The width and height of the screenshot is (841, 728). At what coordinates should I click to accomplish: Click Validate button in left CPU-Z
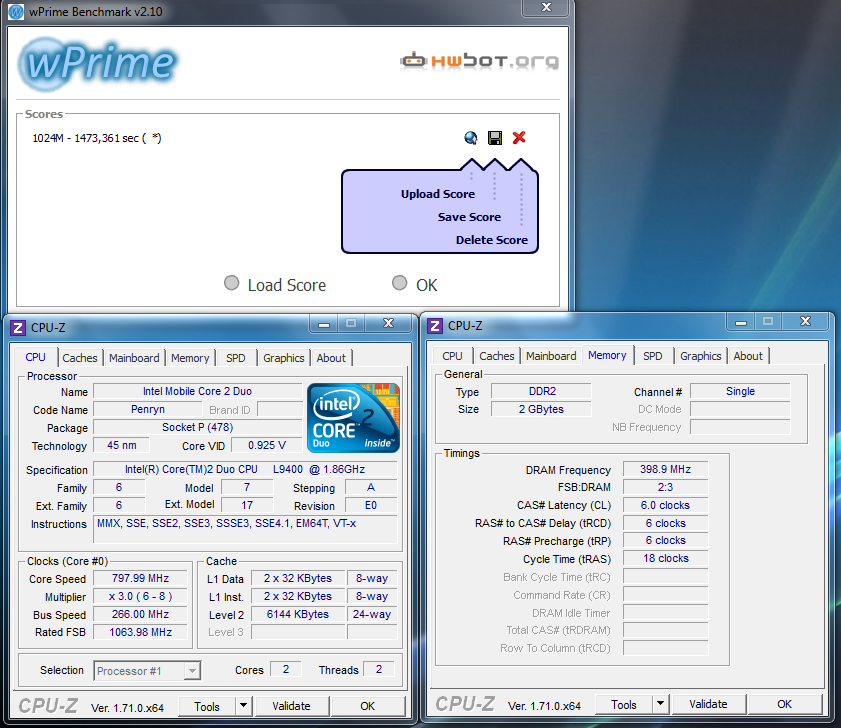pyautogui.click(x=291, y=706)
